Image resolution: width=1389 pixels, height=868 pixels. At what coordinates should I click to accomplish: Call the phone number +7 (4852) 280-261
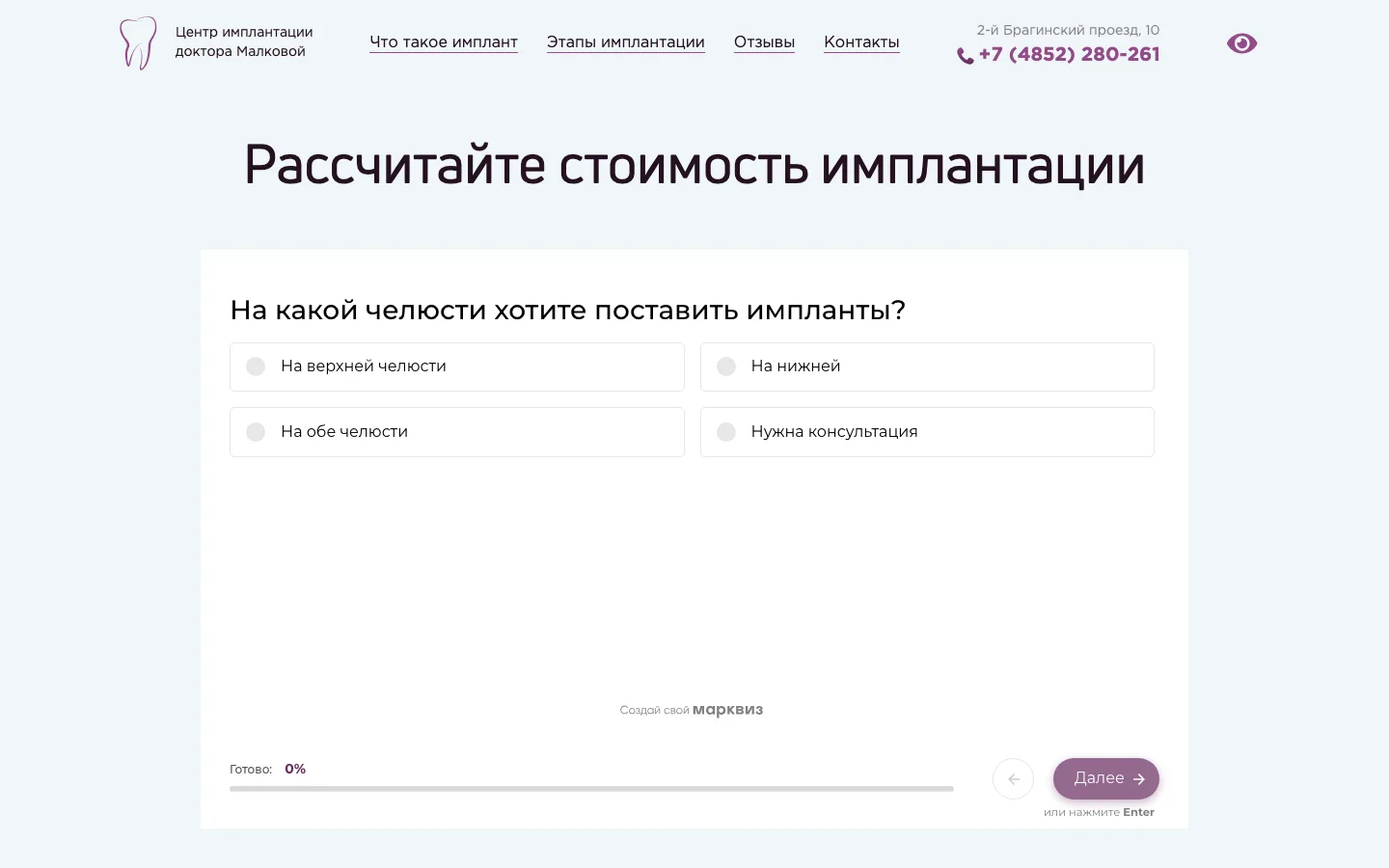tap(1069, 55)
